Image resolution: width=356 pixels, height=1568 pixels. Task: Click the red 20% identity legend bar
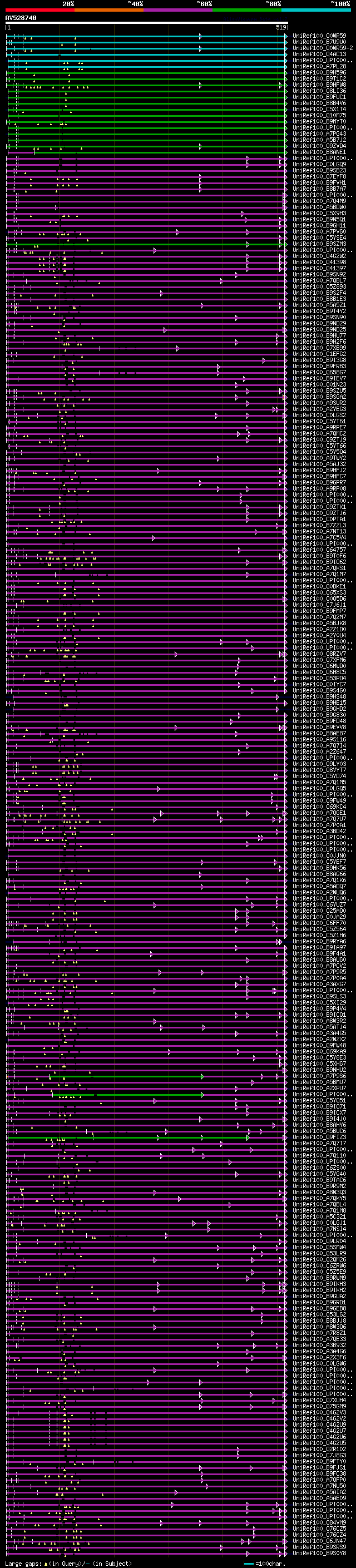[39, 10]
